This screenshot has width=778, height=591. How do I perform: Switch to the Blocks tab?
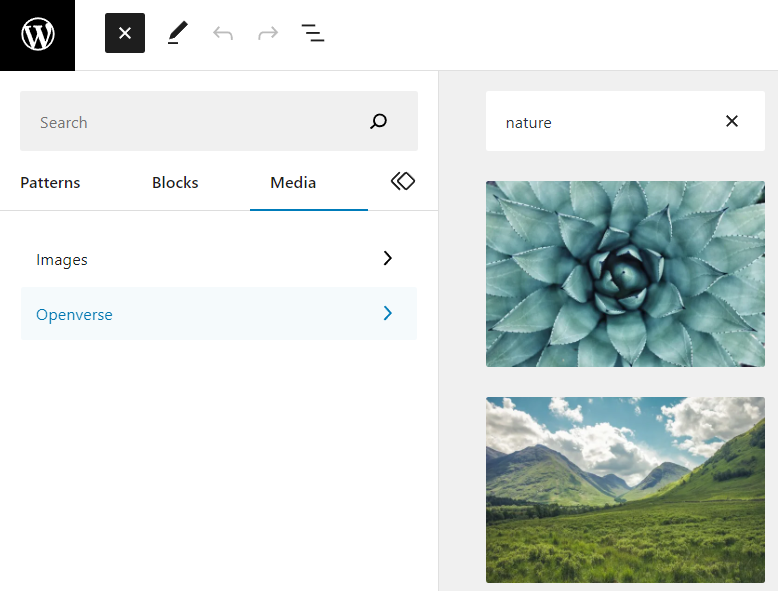tap(175, 183)
